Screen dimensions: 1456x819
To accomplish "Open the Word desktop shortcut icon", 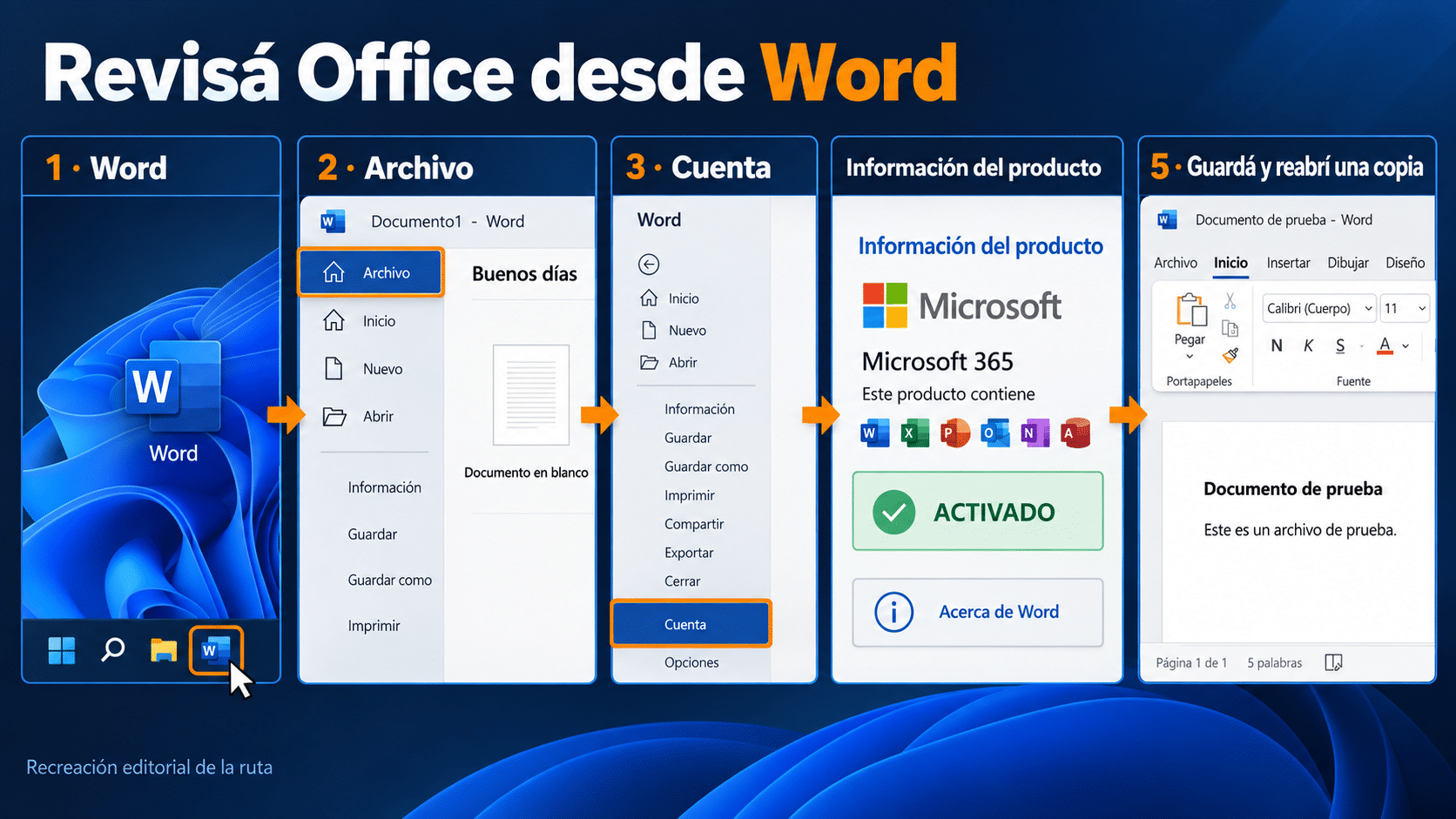I will [x=173, y=387].
